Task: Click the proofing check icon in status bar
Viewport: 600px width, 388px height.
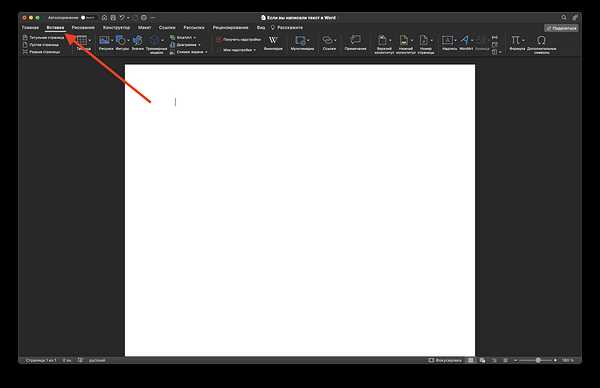Action: pos(80,360)
